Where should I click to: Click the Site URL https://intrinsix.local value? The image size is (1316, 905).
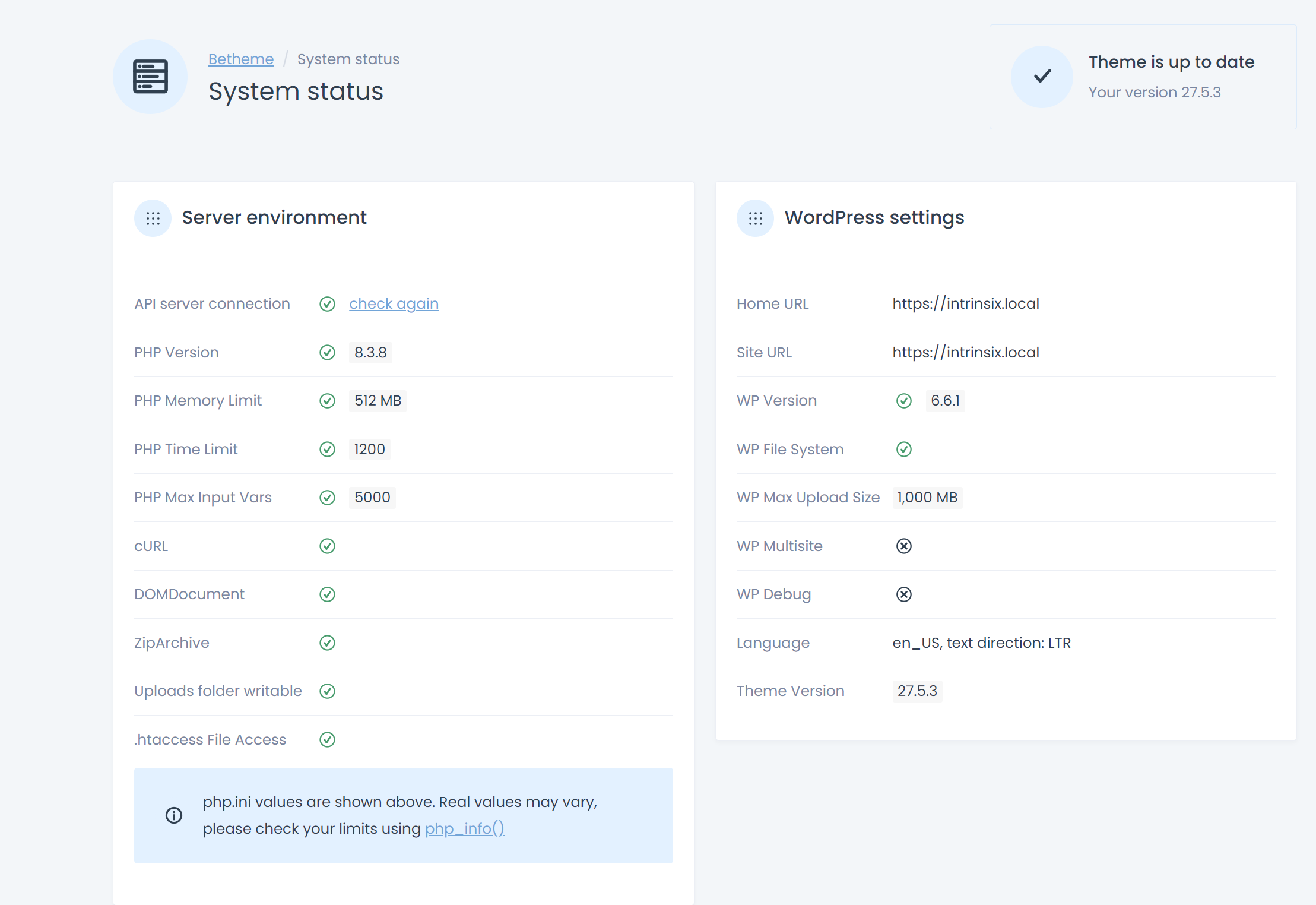(x=966, y=353)
